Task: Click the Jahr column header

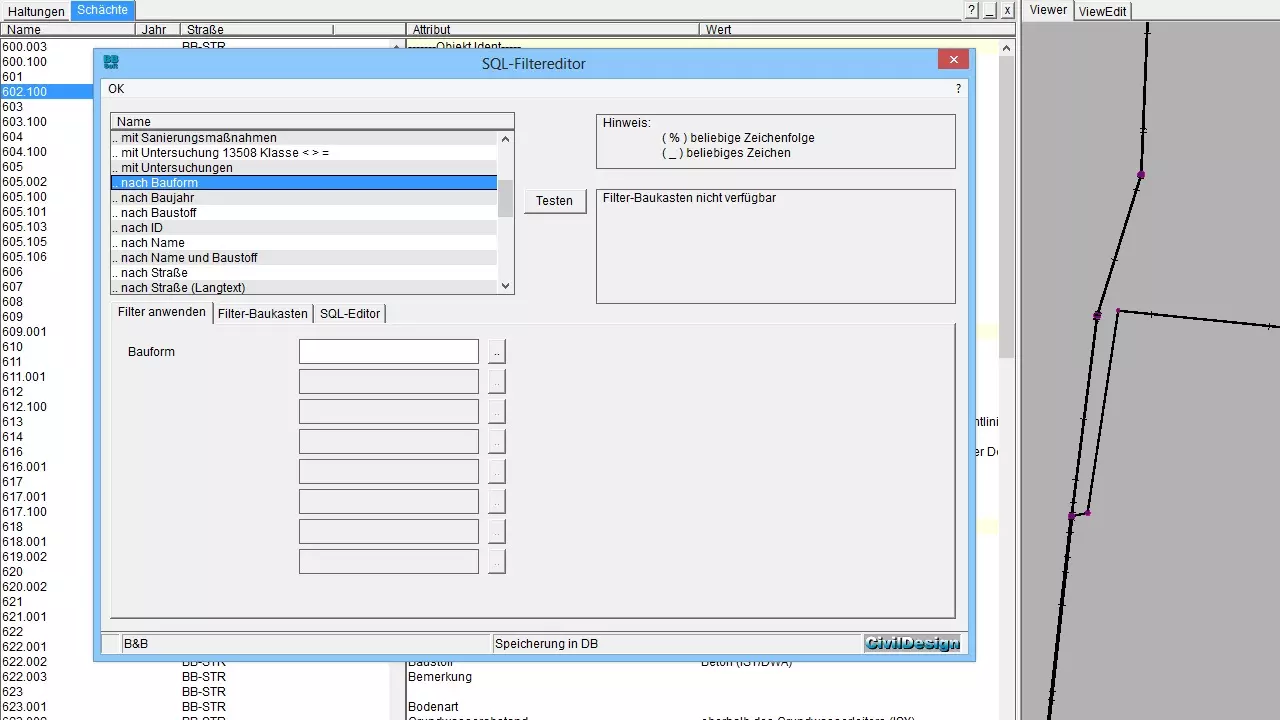Action: coord(158,30)
